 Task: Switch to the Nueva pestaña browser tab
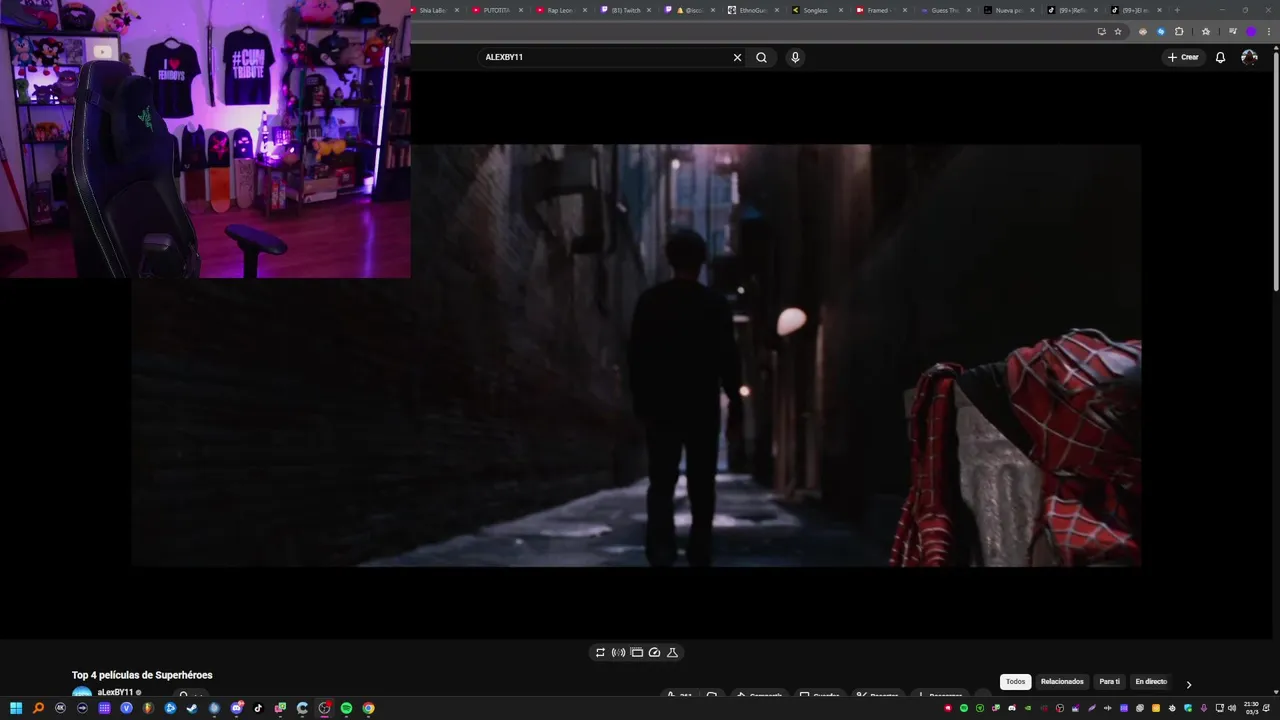tap(1006, 10)
